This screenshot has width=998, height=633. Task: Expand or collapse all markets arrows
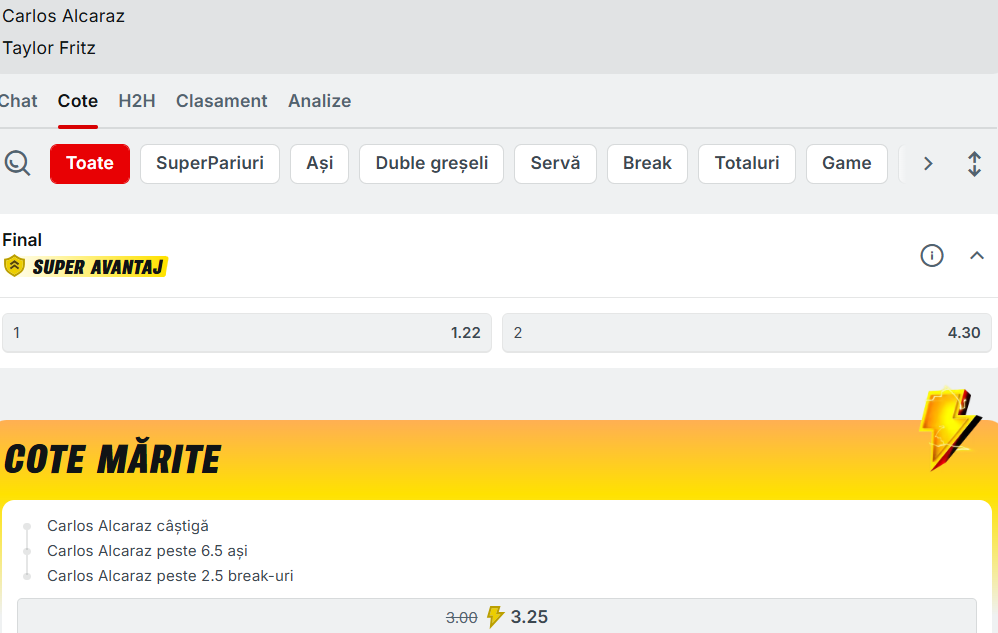974,164
